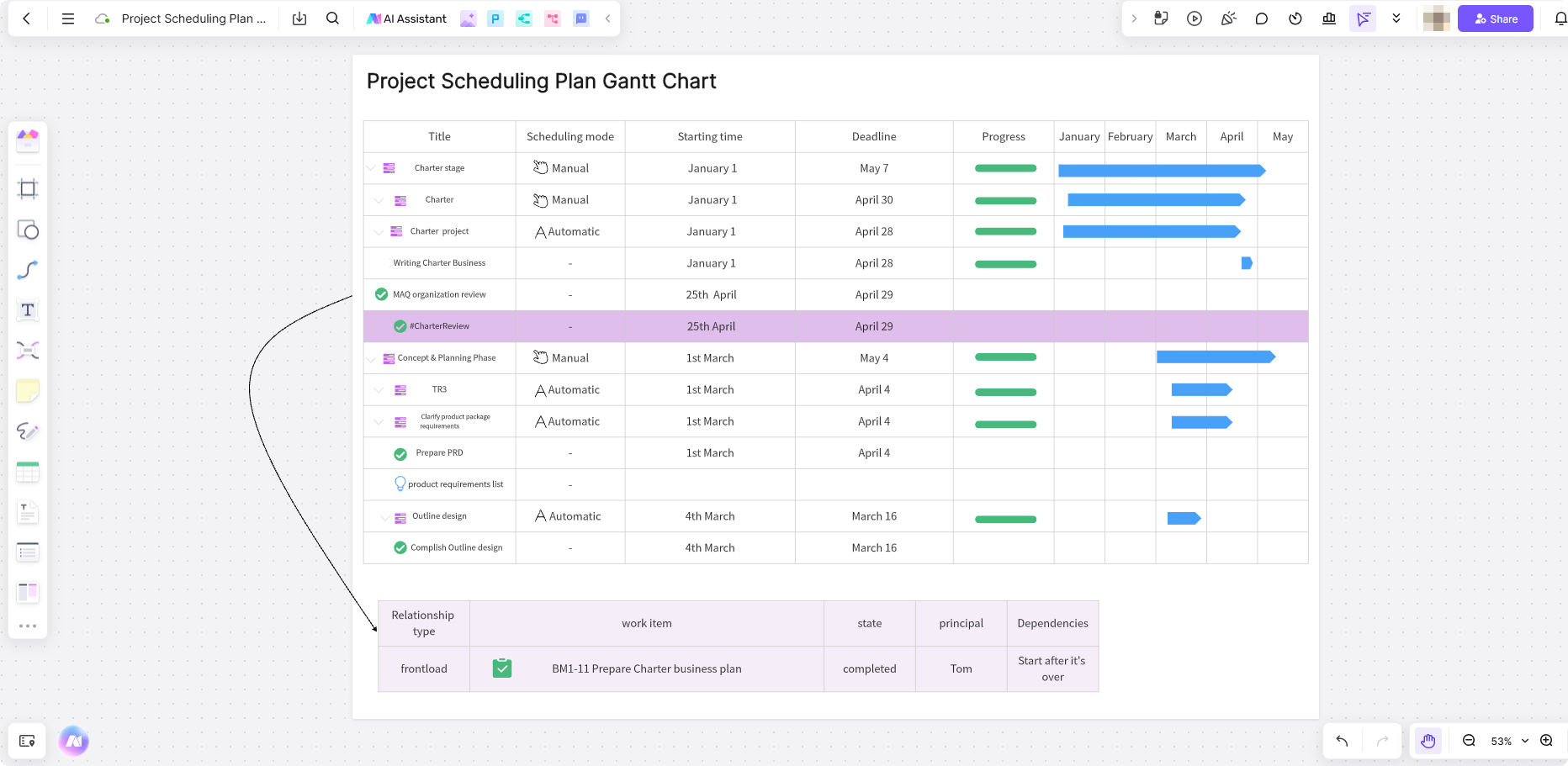
Task: Select the Shapes tool
Action: [x=28, y=230]
